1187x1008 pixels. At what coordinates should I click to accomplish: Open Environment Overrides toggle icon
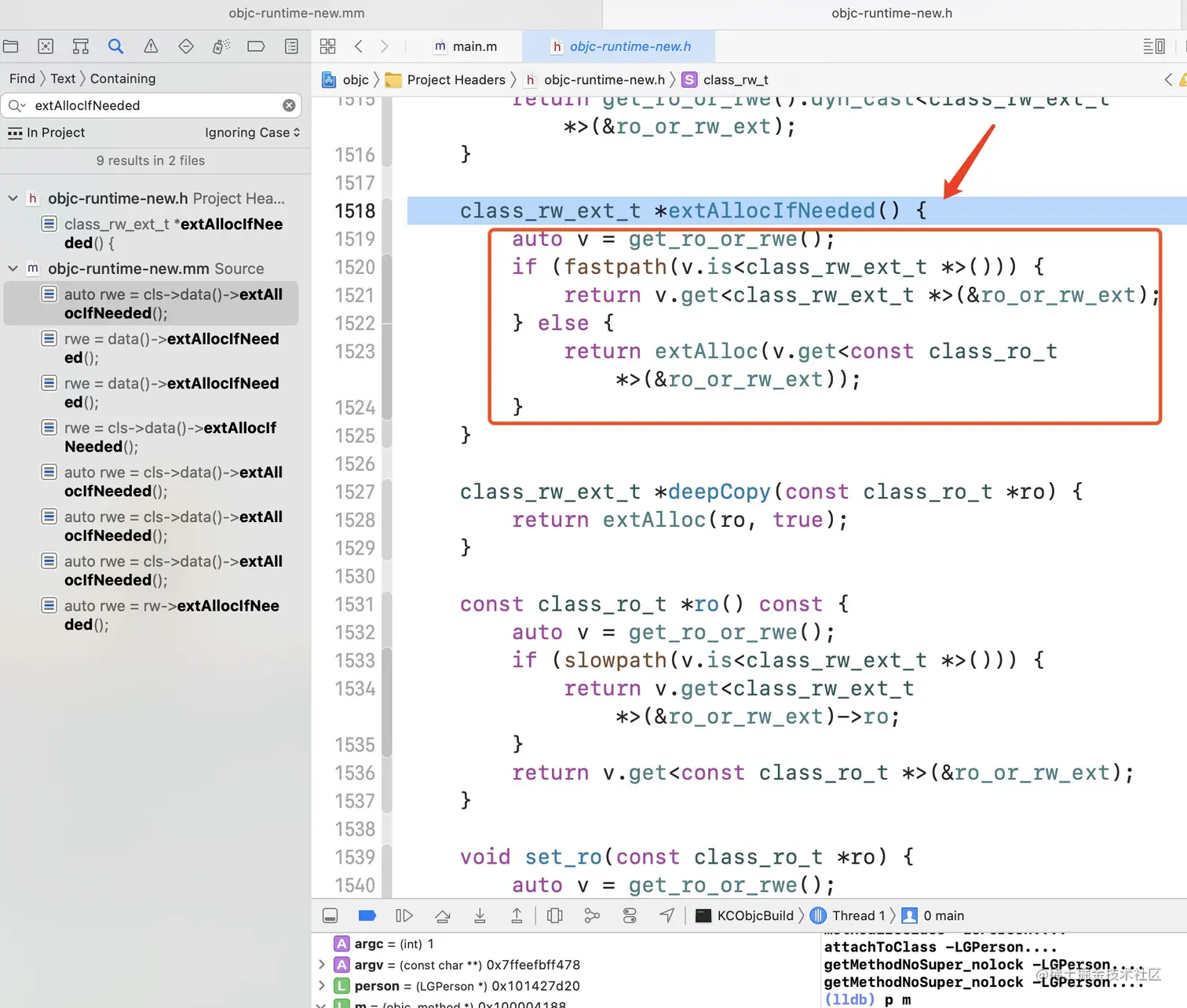630,916
